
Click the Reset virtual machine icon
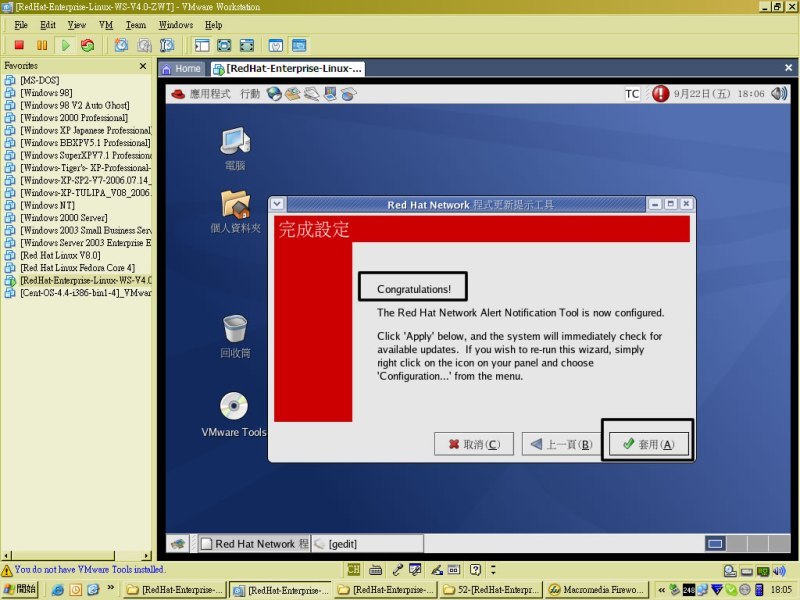[88, 45]
